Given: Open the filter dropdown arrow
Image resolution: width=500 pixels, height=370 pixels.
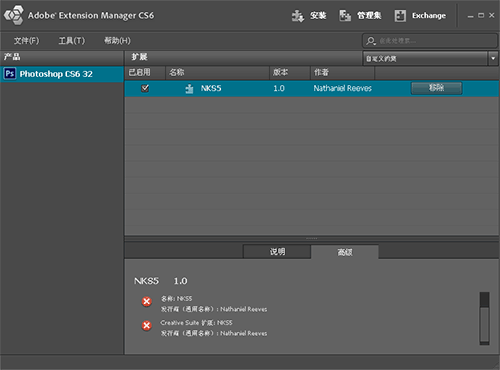Looking at the screenshot, I should pyautogui.click(x=493, y=58).
